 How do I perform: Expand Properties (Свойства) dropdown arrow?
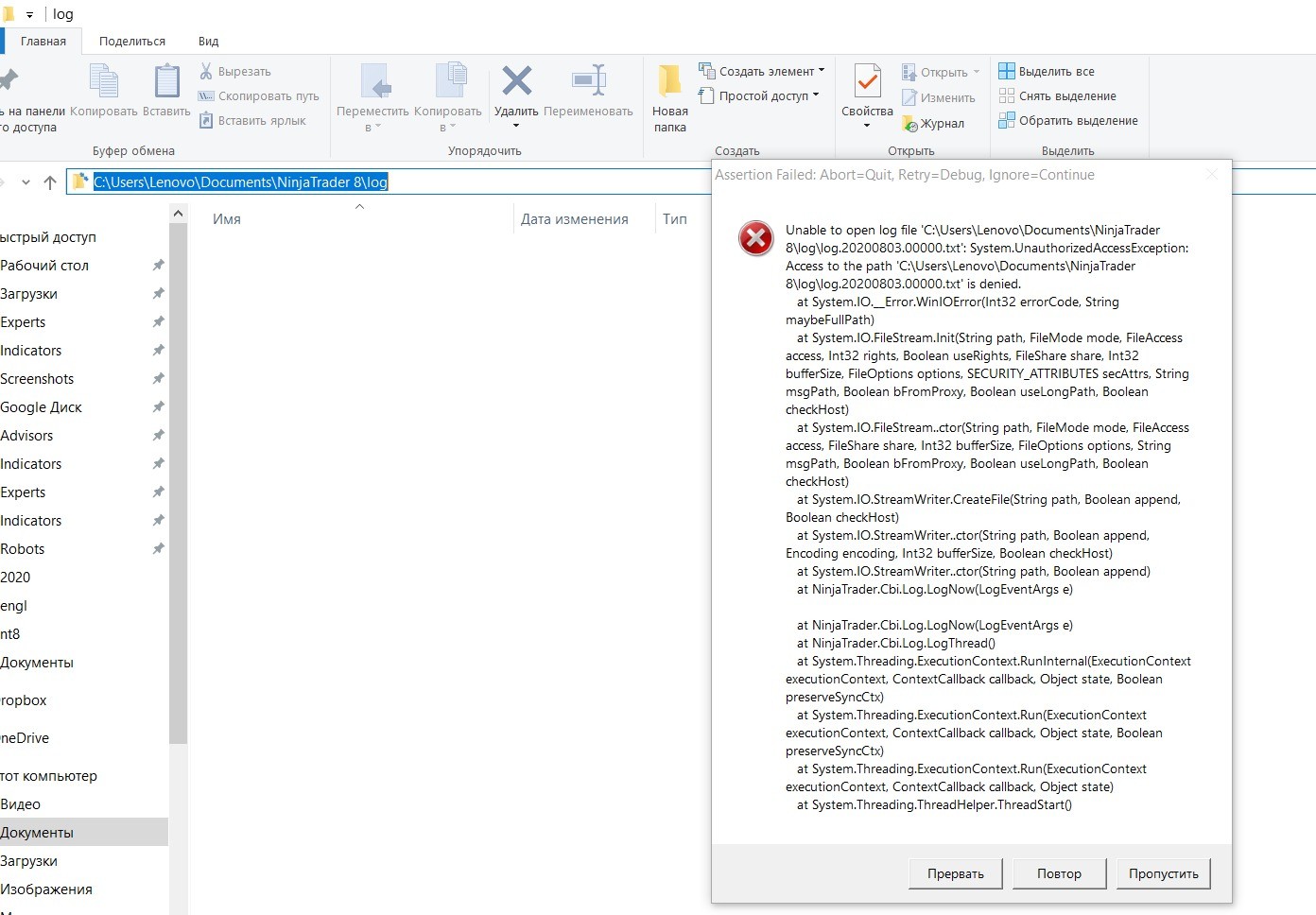click(867, 126)
